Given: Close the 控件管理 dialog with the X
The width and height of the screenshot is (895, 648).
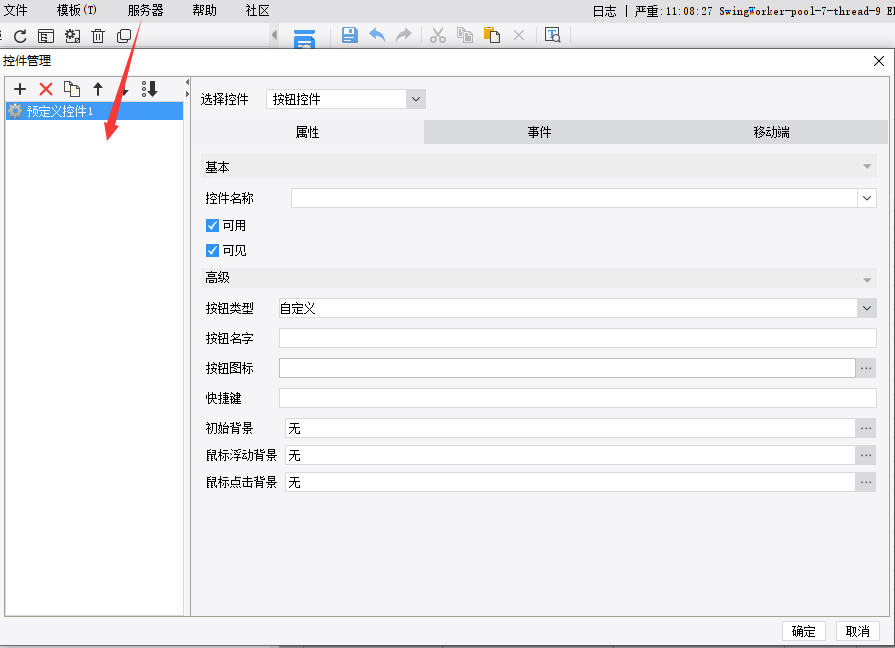Looking at the screenshot, I should (879, 61).
